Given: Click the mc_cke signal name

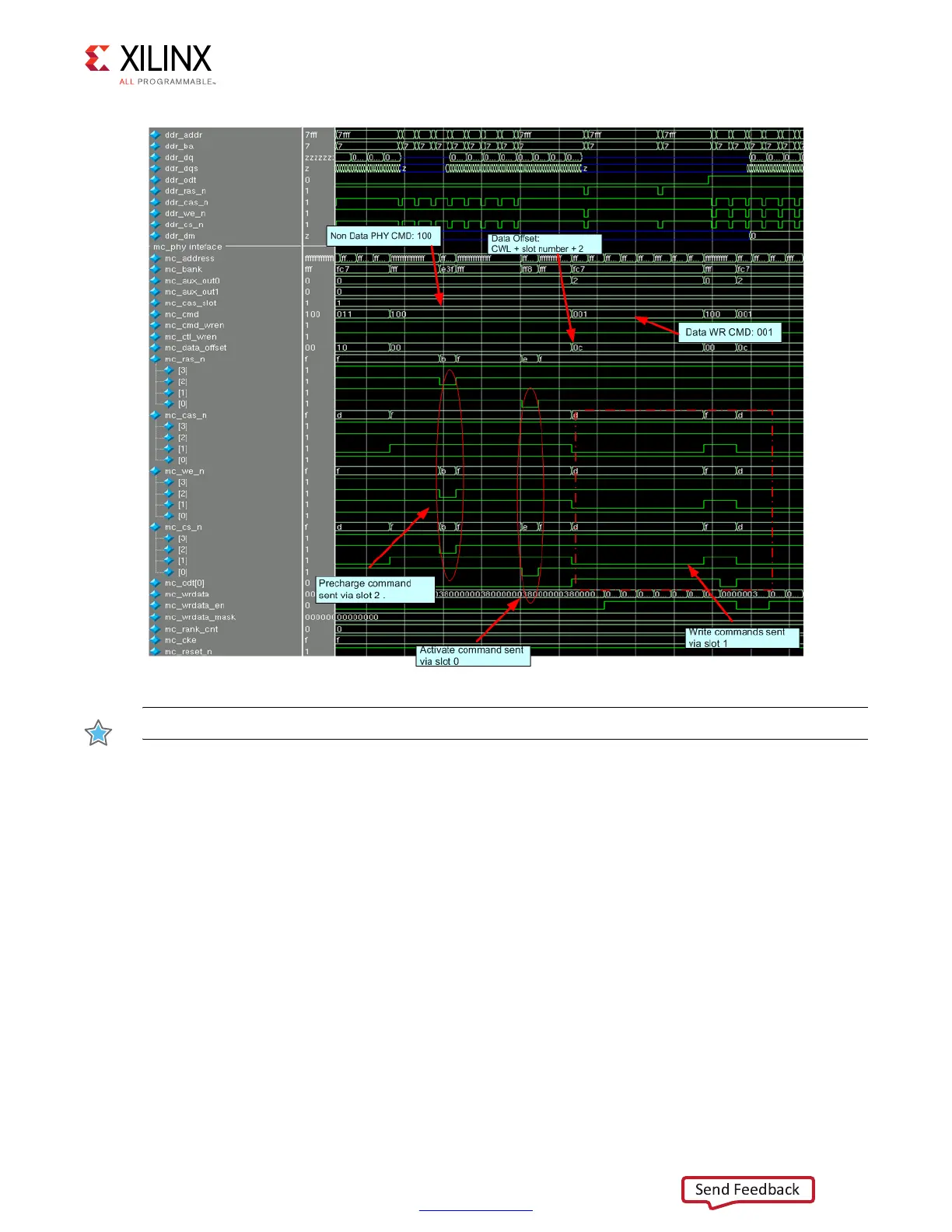Looking at the screenshot, I should (180, 640).
